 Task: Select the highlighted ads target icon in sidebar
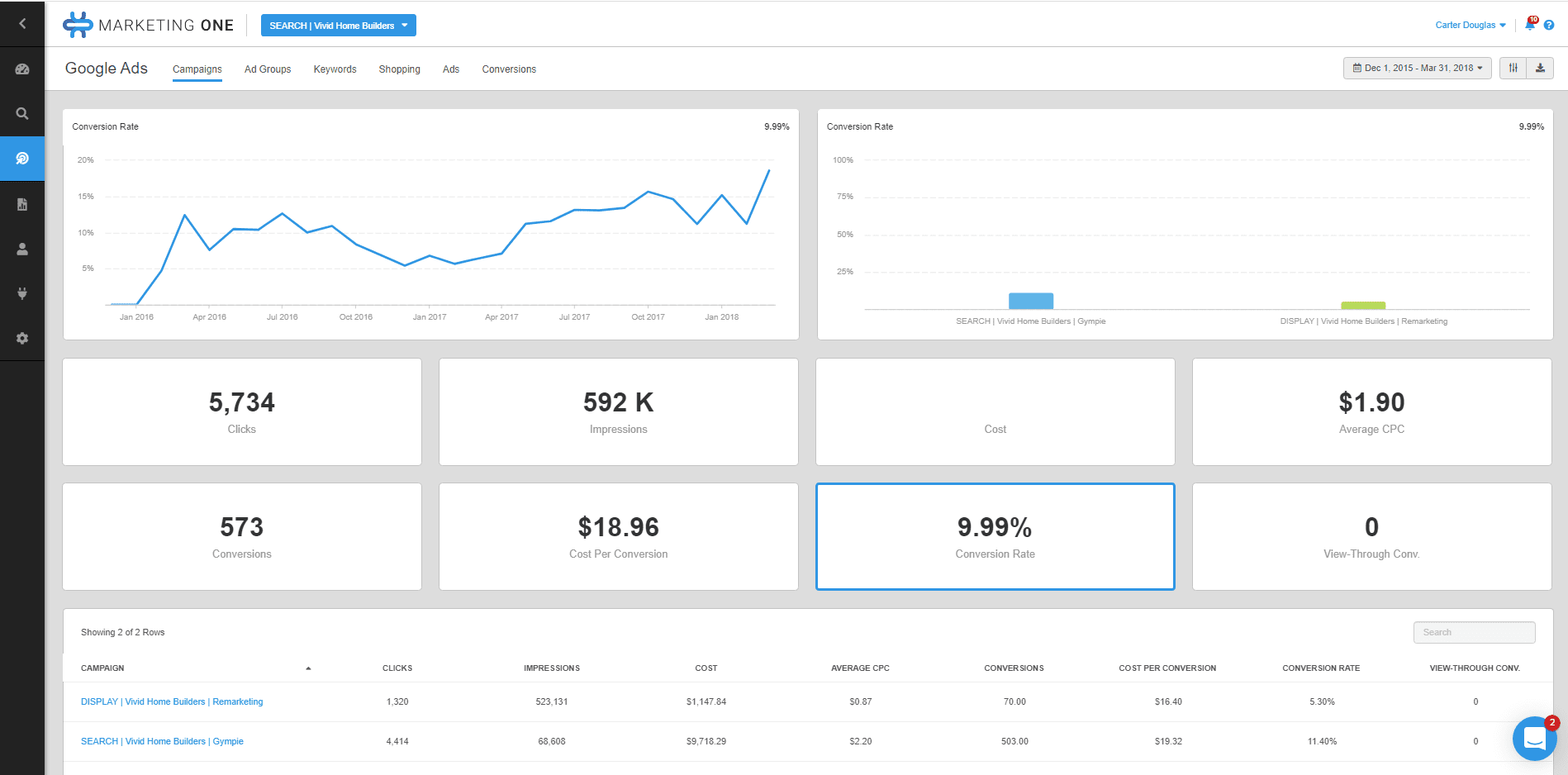pyautogui.click(x=22, y=159)
